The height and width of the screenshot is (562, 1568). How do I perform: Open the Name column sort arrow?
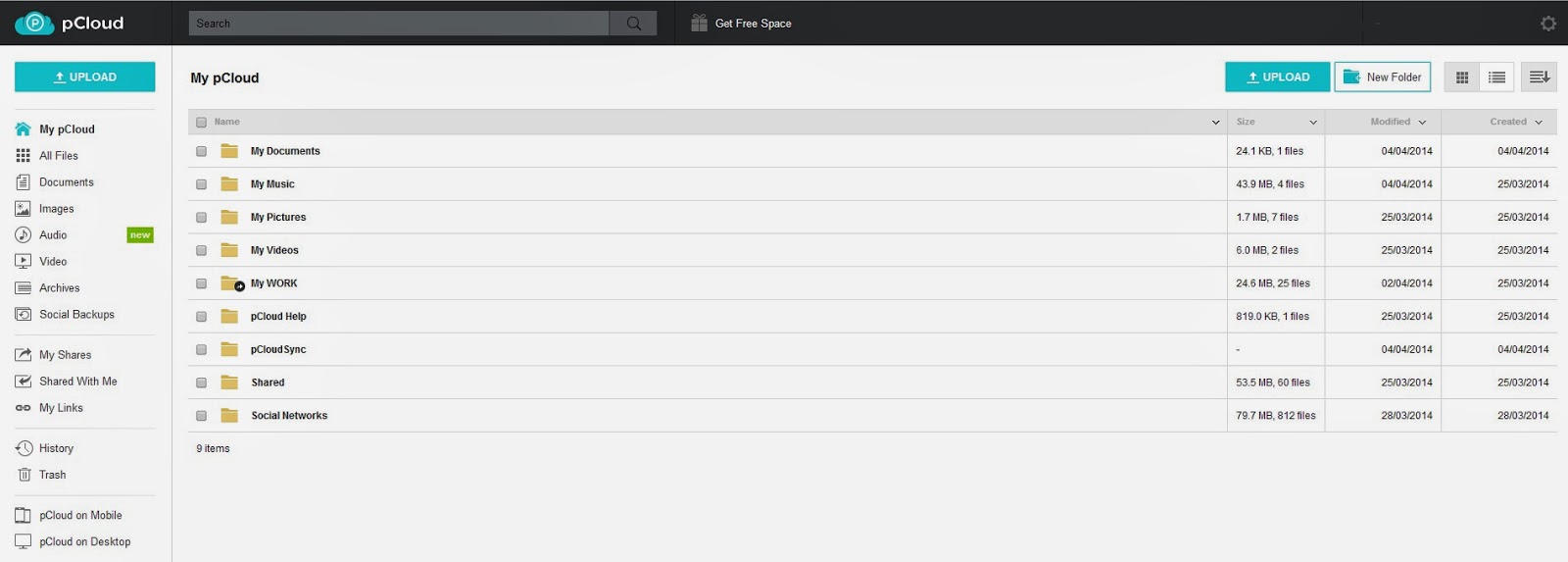pyautogui.click(x=1215, y=123)
